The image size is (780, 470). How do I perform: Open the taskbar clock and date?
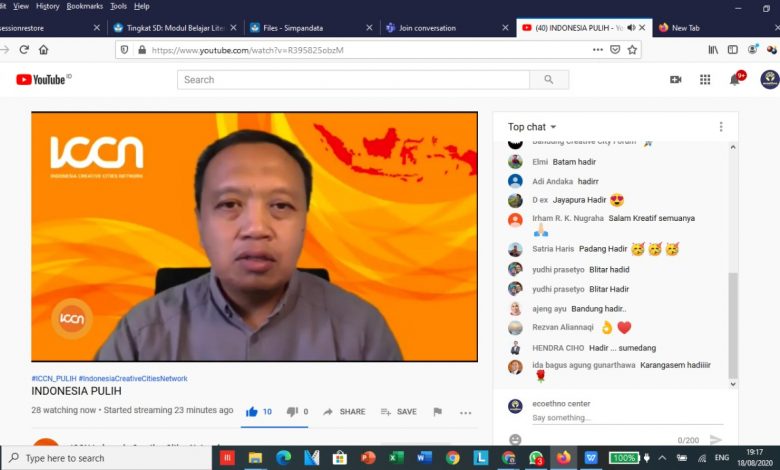coord(755,458)
